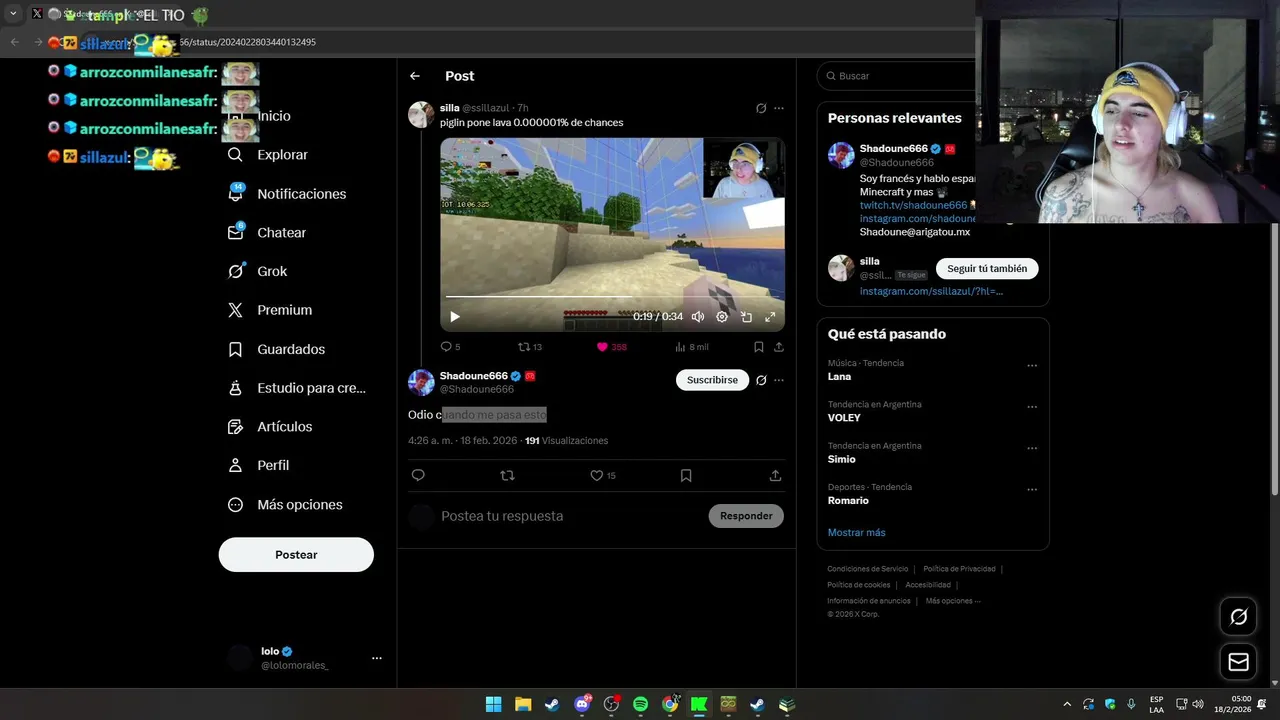Open Spotify from taskbar
The image size is (1280, 720).
(x=640, y=704)
